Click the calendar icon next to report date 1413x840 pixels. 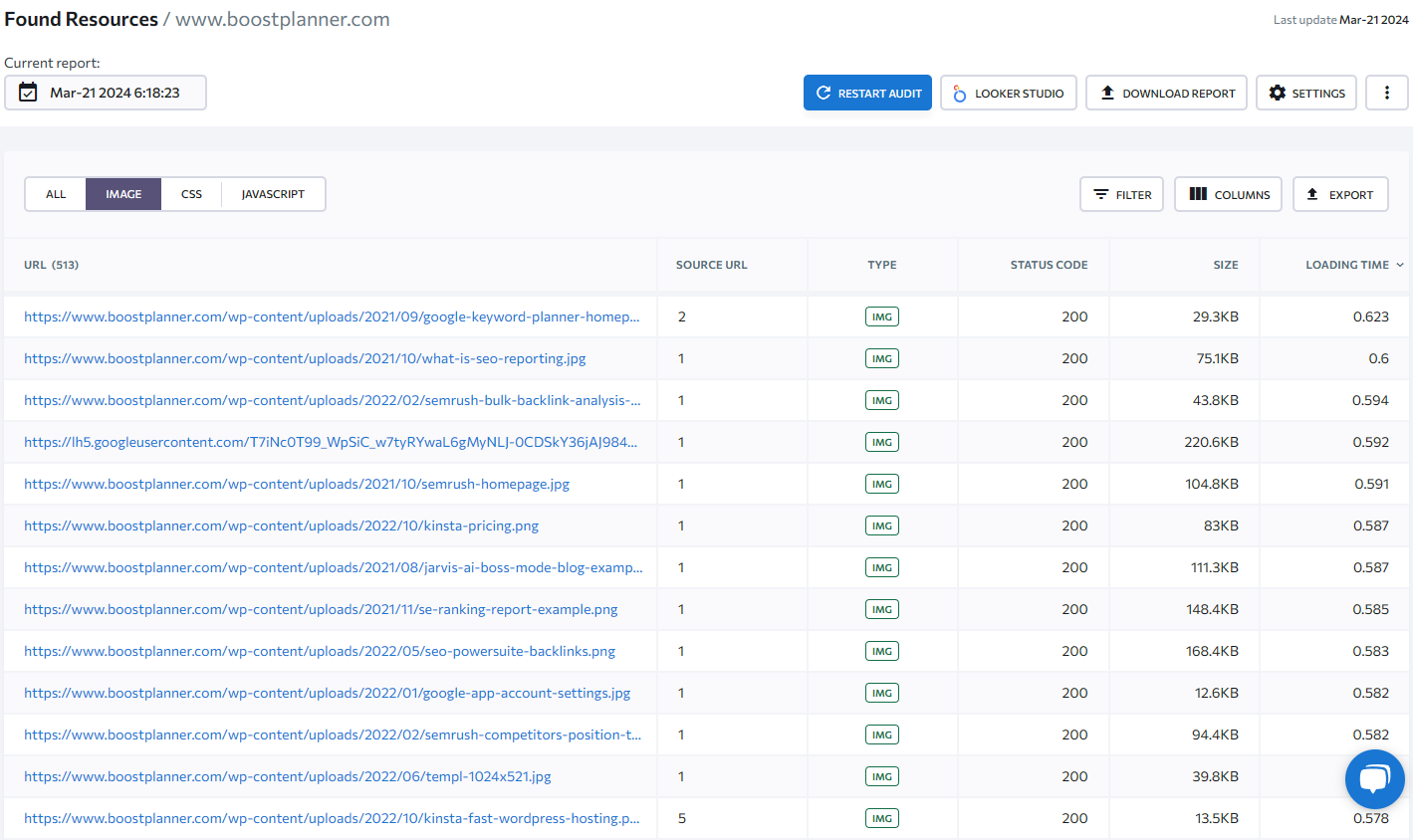click(x=29, y=92)
